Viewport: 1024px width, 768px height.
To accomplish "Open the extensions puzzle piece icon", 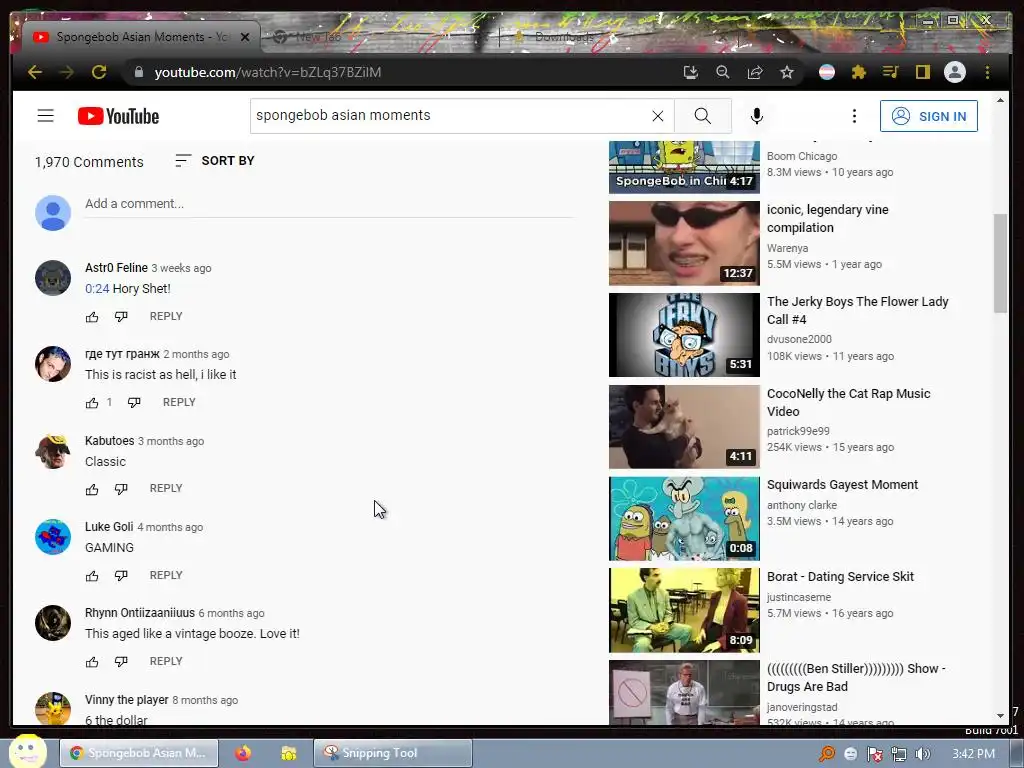I will [x=859, y=72].
